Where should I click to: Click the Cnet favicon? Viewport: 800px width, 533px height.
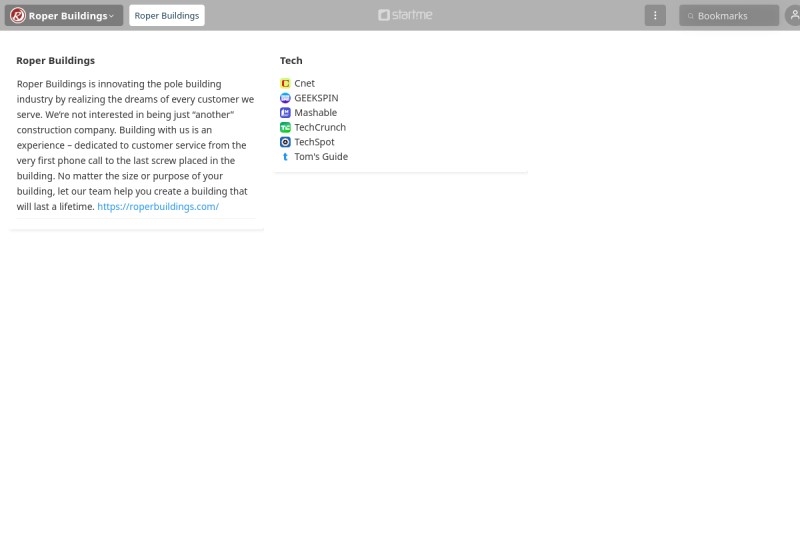(x=285, y=83)
